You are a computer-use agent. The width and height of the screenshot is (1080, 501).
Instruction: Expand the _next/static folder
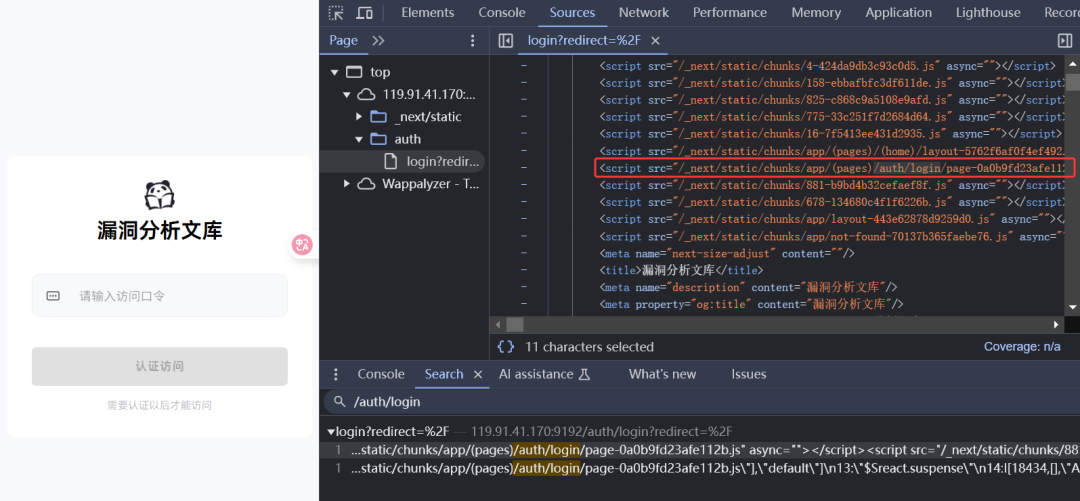[x=359, y=117]
